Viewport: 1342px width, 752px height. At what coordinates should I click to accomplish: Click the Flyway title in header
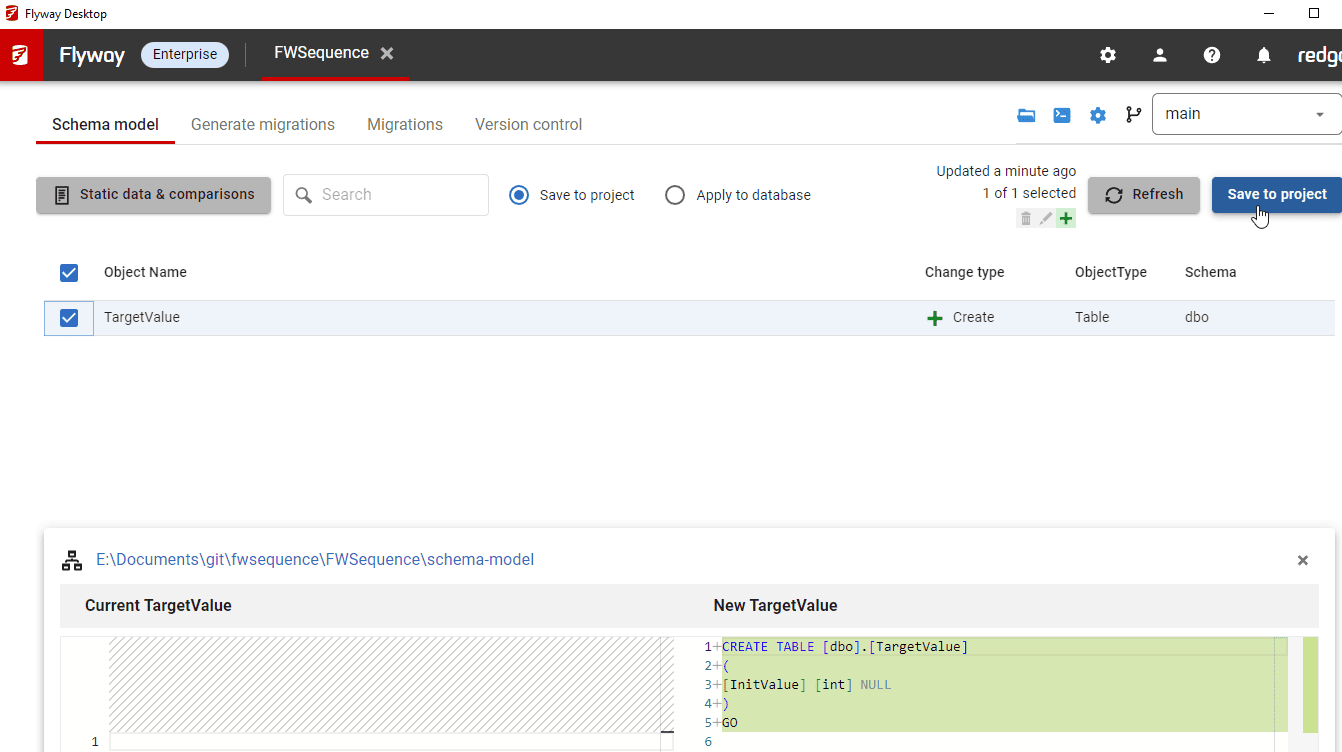coord(92,55)
